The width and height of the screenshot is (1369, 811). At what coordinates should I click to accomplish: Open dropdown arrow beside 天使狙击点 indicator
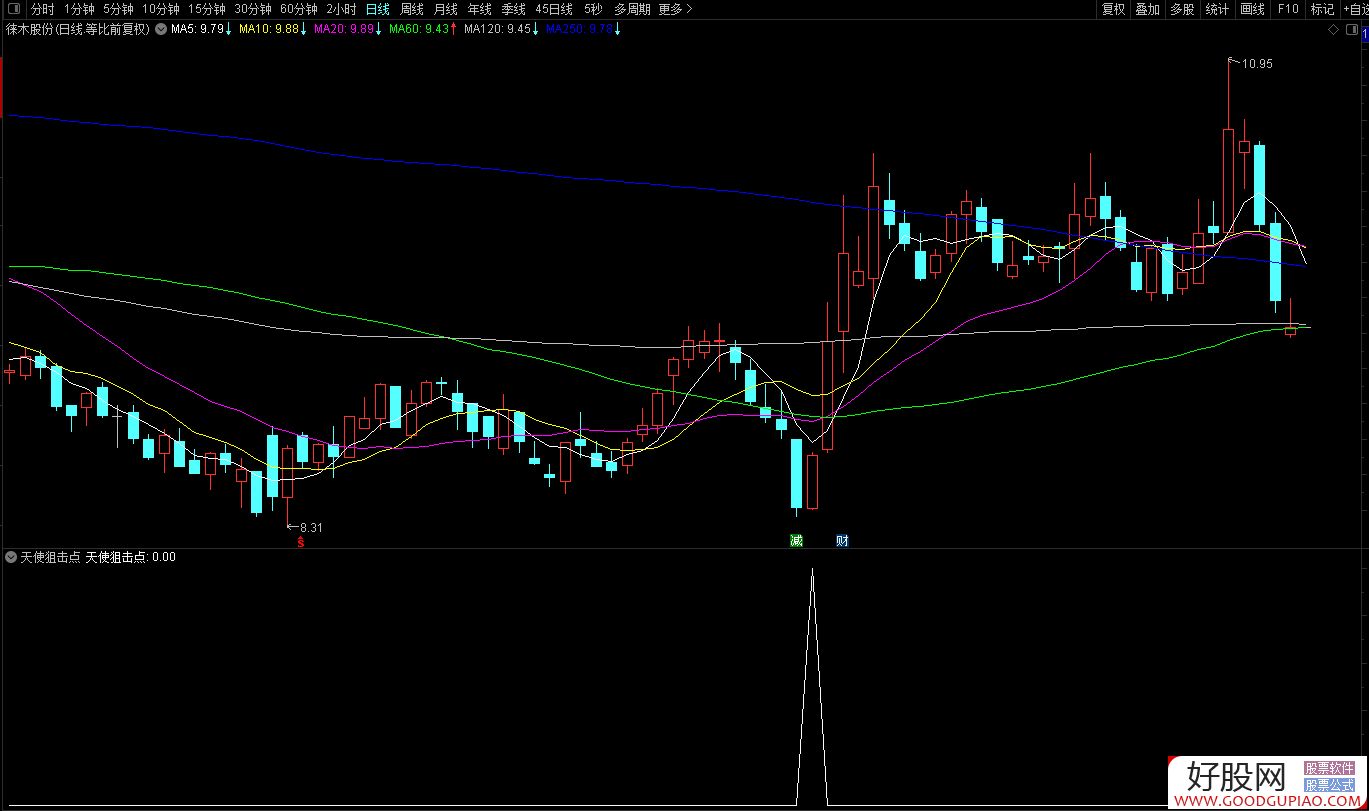click(x=11, y=557)
